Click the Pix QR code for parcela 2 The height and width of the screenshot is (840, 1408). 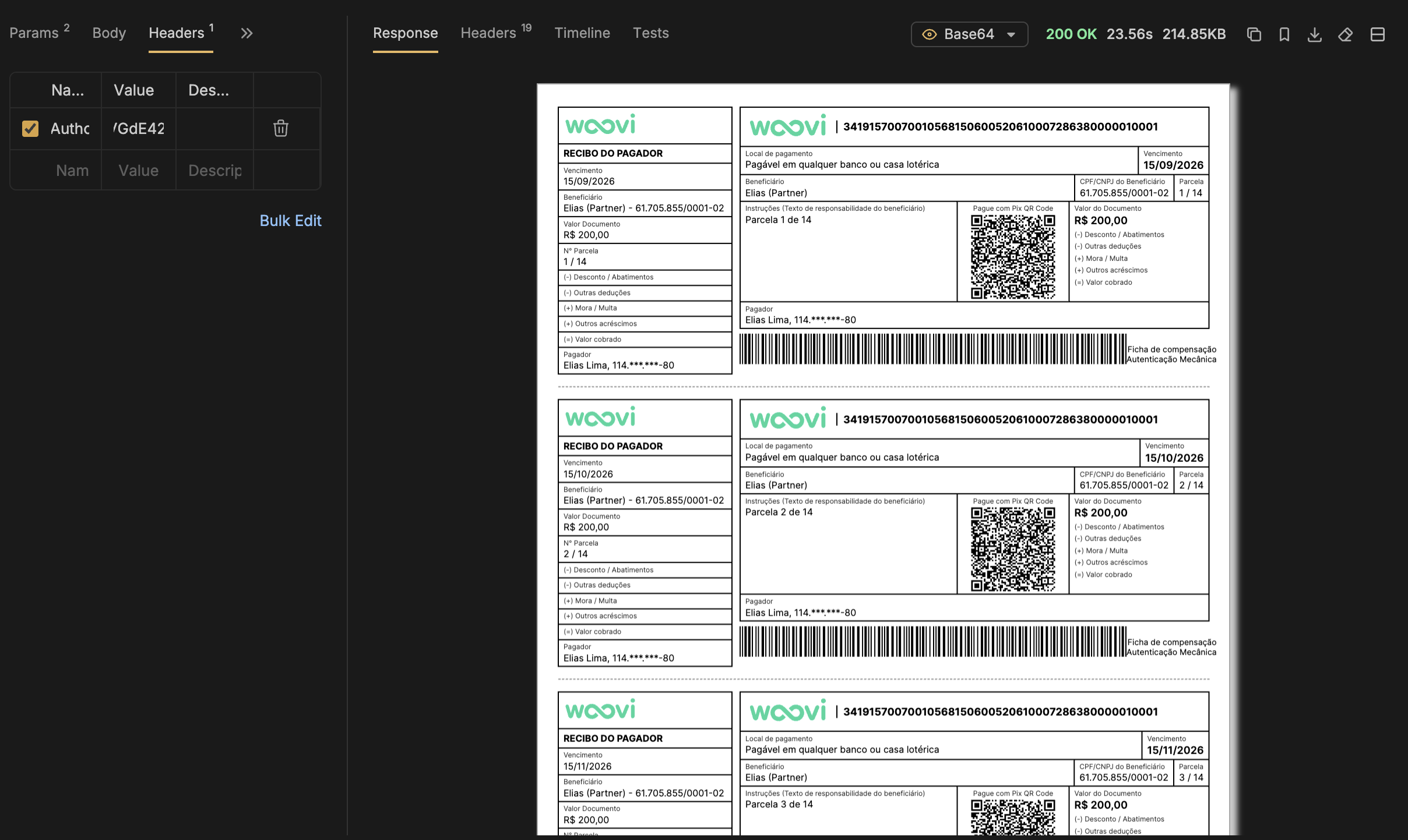point(1013,549)
